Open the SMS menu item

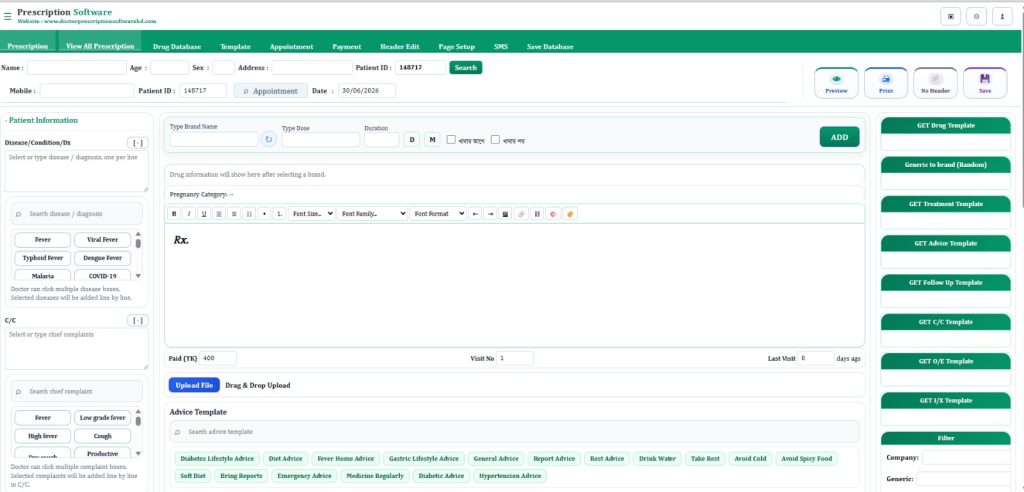[501, 47]
